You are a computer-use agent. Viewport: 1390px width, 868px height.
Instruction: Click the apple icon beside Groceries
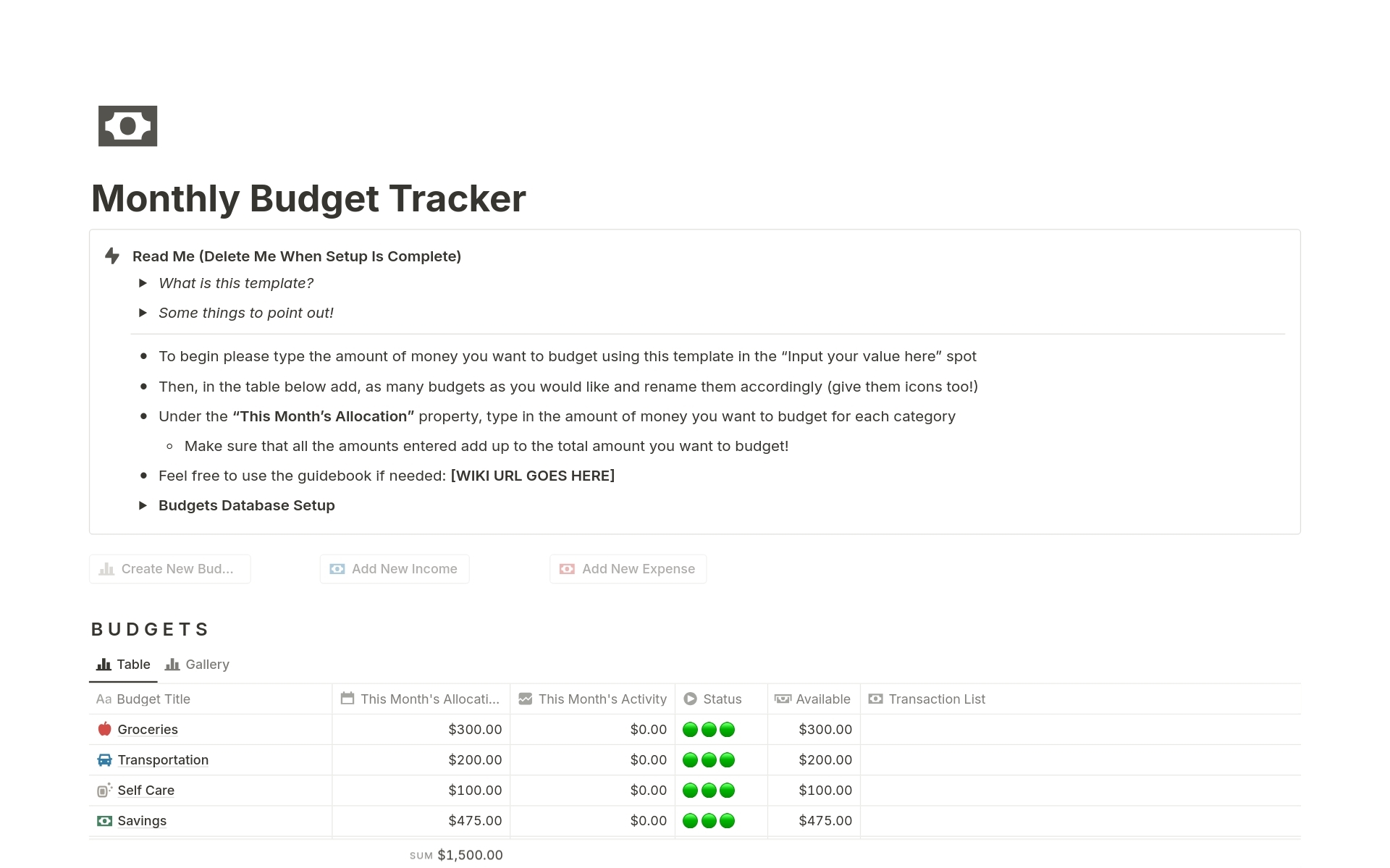pyautogui.click(x=104, y=729)
